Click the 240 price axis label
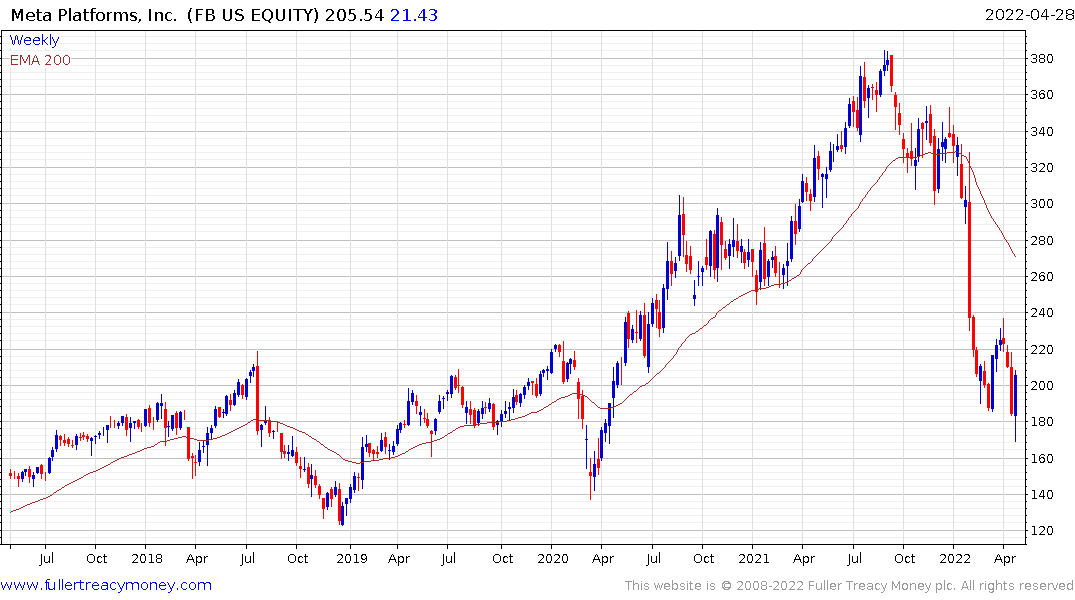This screenshot has width=1075, height=600. [1042, 313]
